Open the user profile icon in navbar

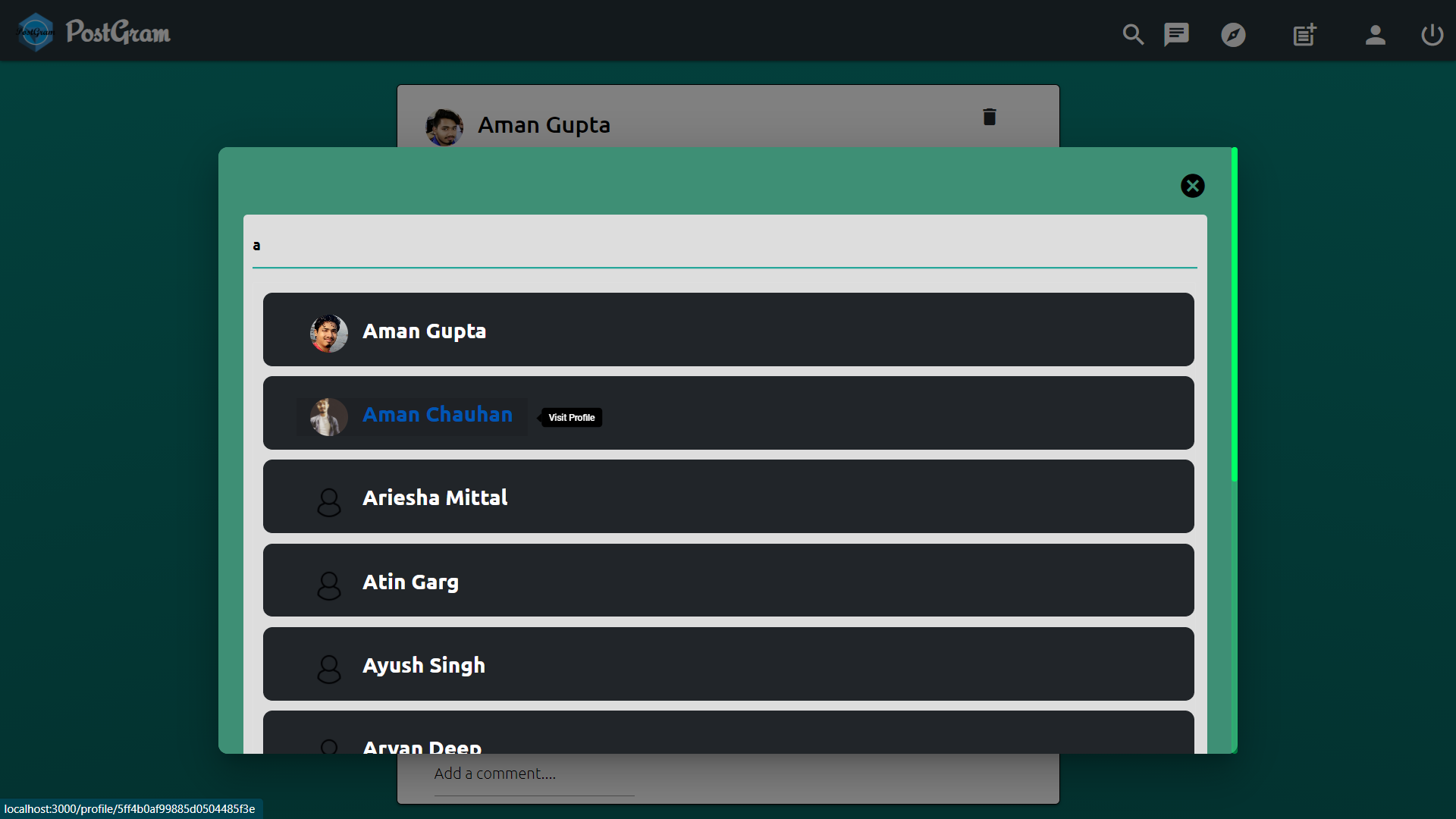1375,34
